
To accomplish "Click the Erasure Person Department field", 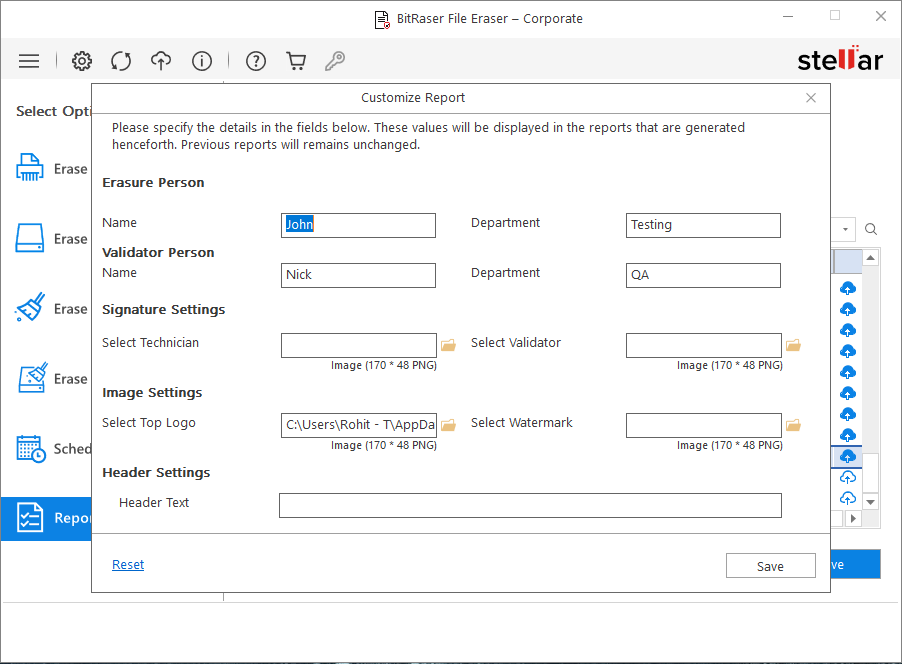I will pyautogui.click(x=703, y=226).
